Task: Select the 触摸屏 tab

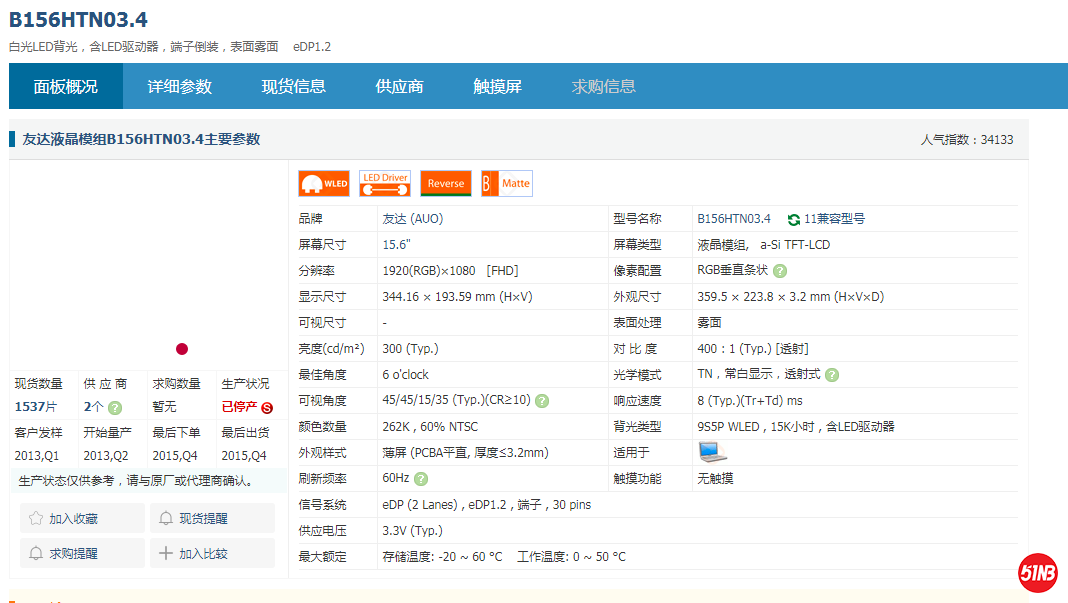Action: pyautogui.click(x=497, y=87)
